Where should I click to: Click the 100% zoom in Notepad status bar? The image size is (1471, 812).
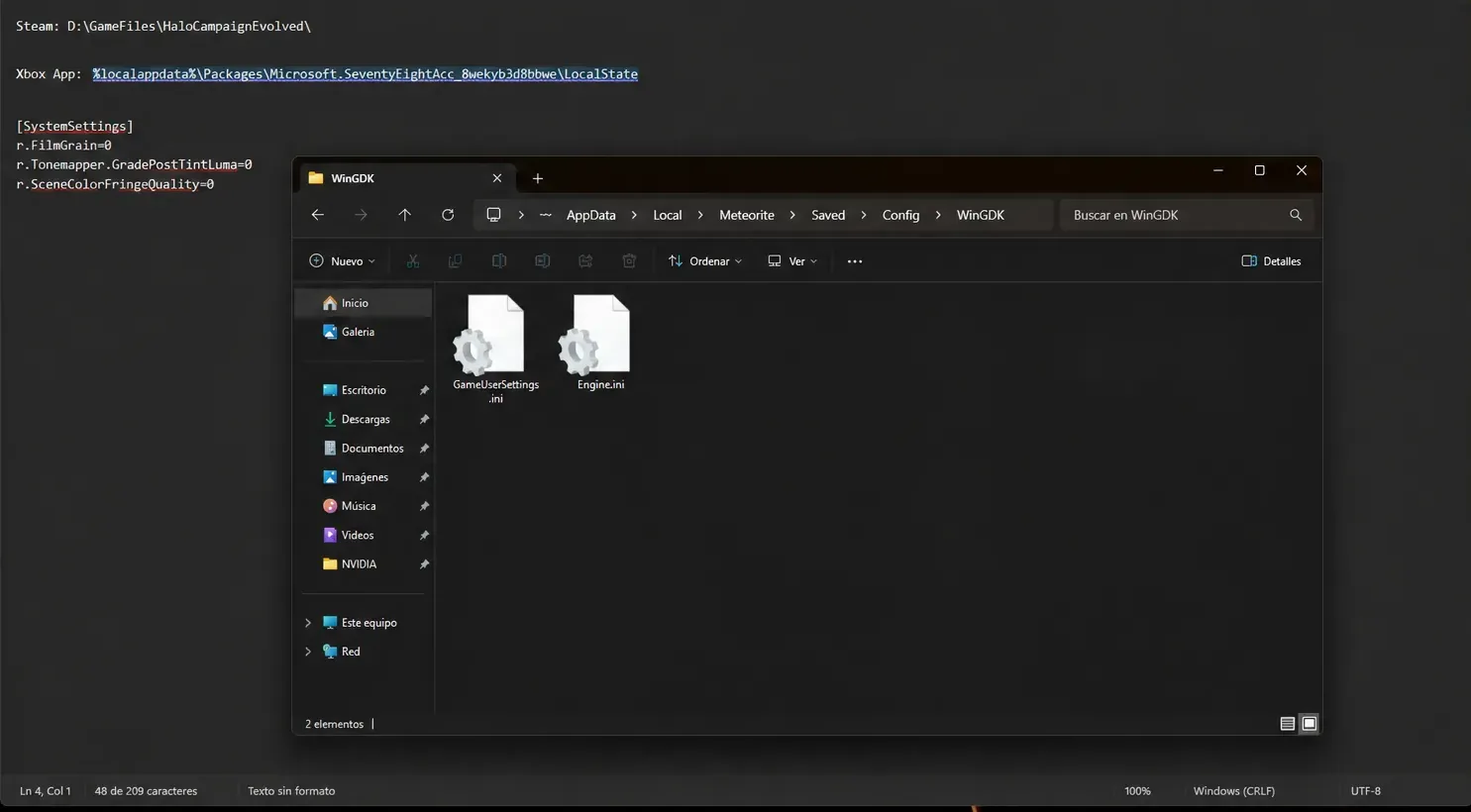click(x=1137, y=791)
